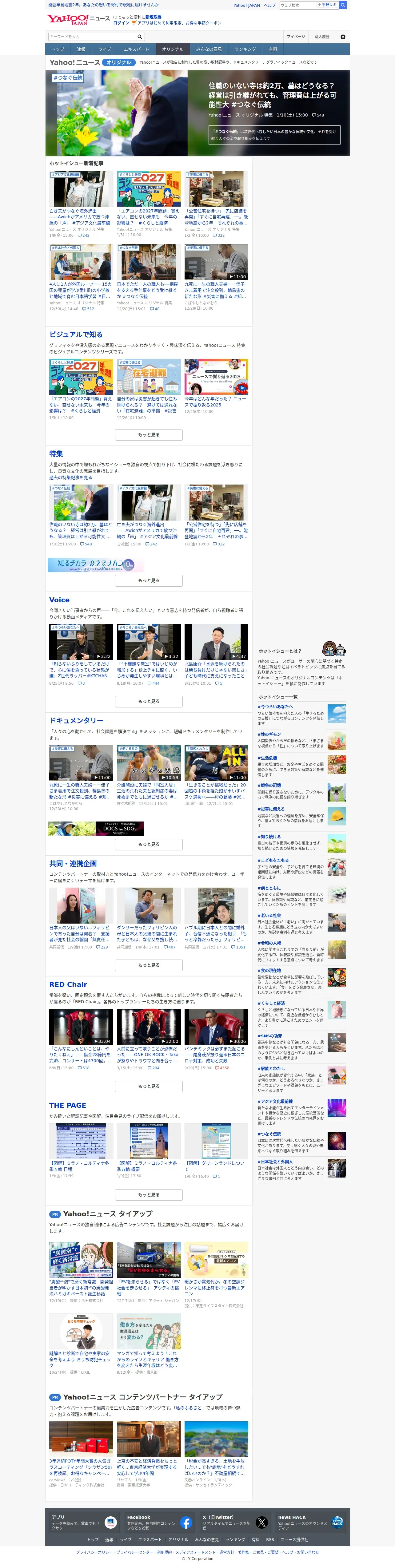Open the X (旧Twitter) icon in the footer

pos(262,1522)
